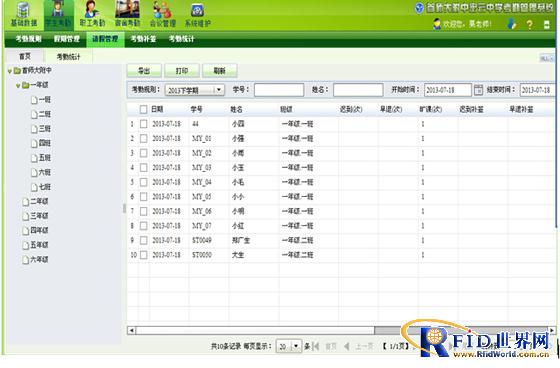The height and width of the screenshot is (368, 560).
Task: Click the horizontal scrollbar under the table
Action: [x=341, y=330]
